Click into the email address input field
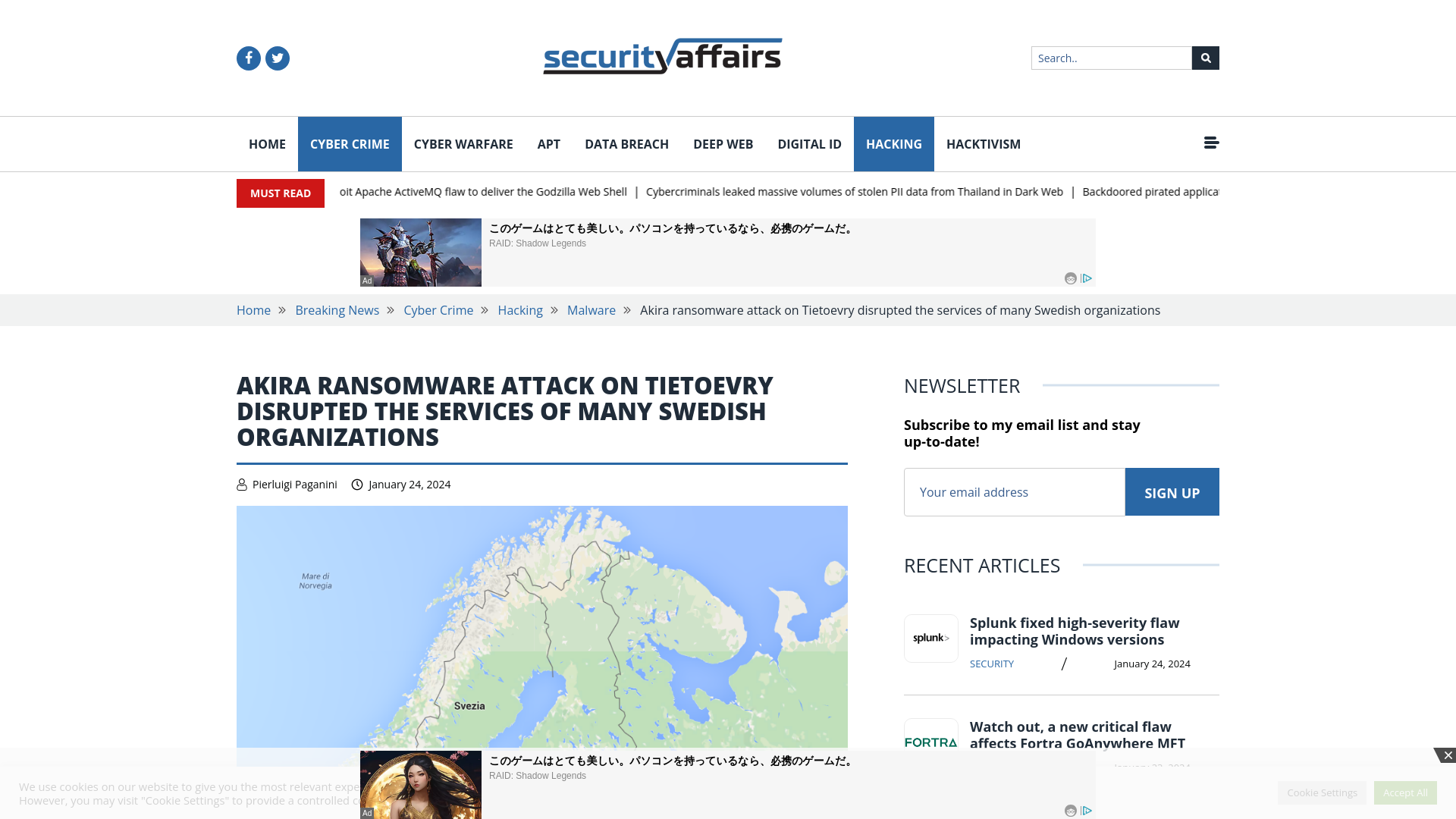The height and width of the screenshot is (819, 1456). click(x=1014, y=492)
